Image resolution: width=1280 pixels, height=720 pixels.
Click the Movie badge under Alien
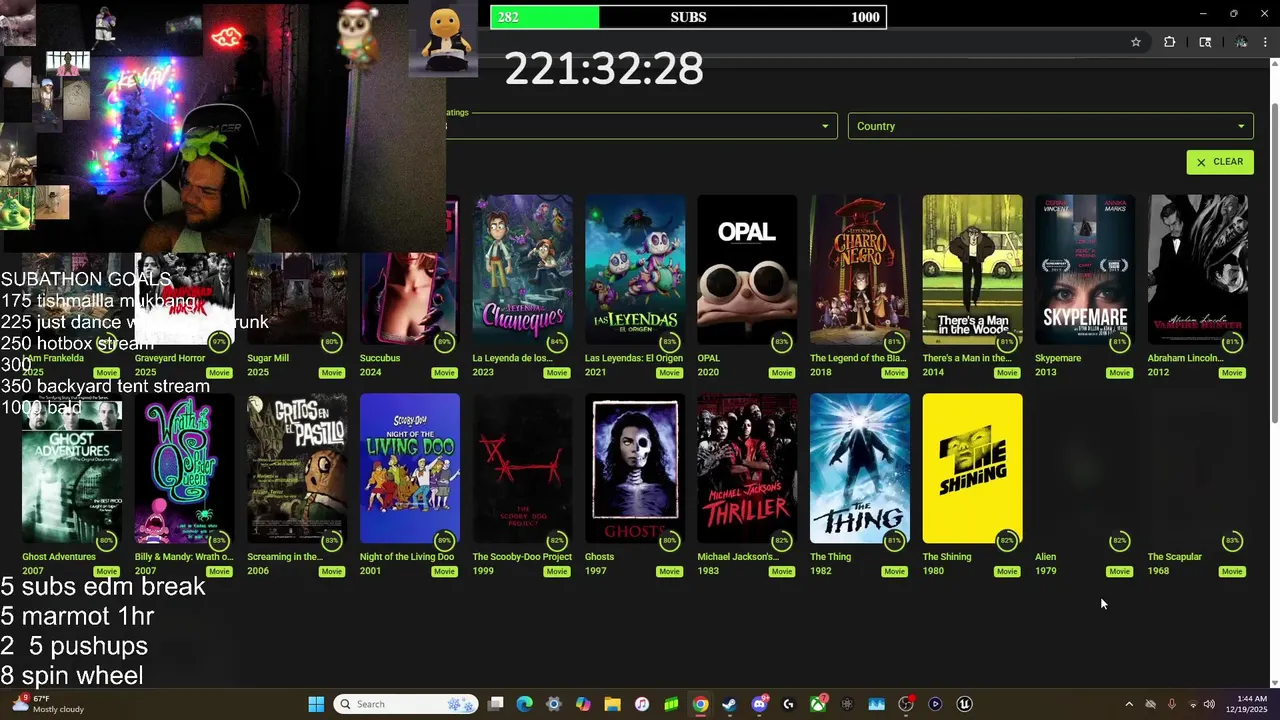coord(1119,572)
